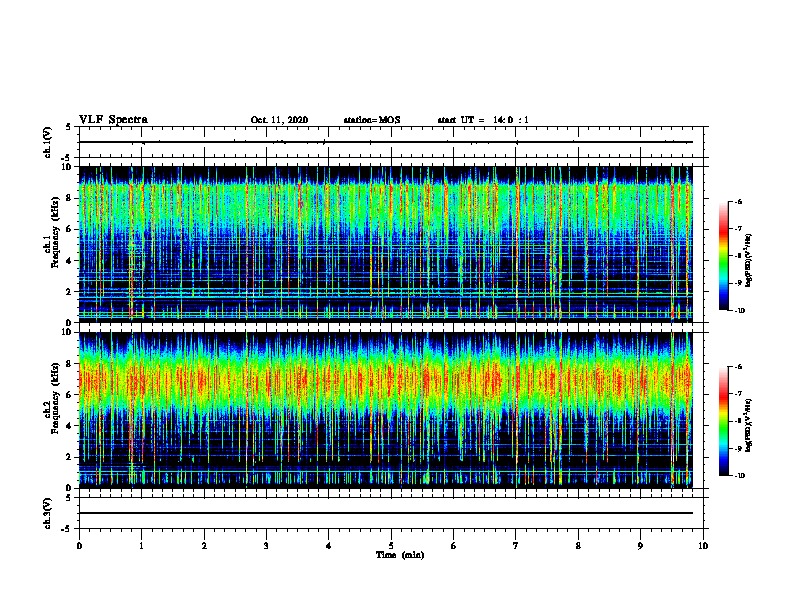Click the '-9' tick on ch.2 colorbar
This screenshot has width=792, height=612.
pyautogui.click(x=738, y=448)
